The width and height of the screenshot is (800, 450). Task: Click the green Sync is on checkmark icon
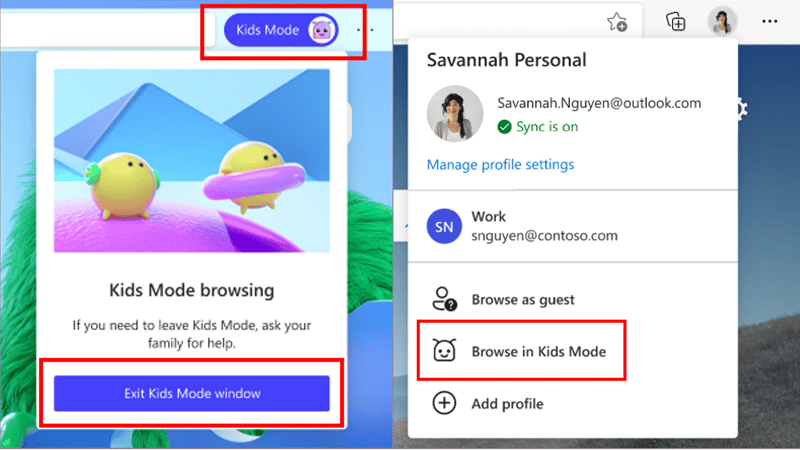504,127
